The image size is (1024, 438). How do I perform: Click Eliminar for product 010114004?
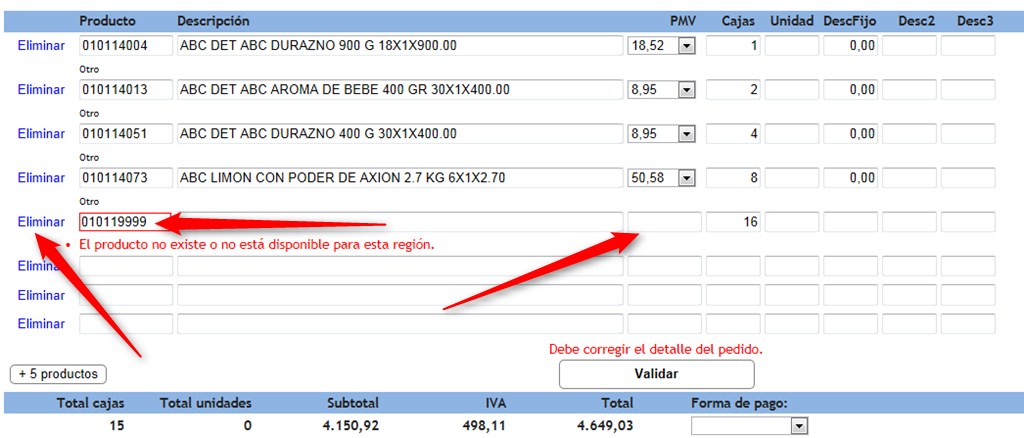(x=41, y=46)
